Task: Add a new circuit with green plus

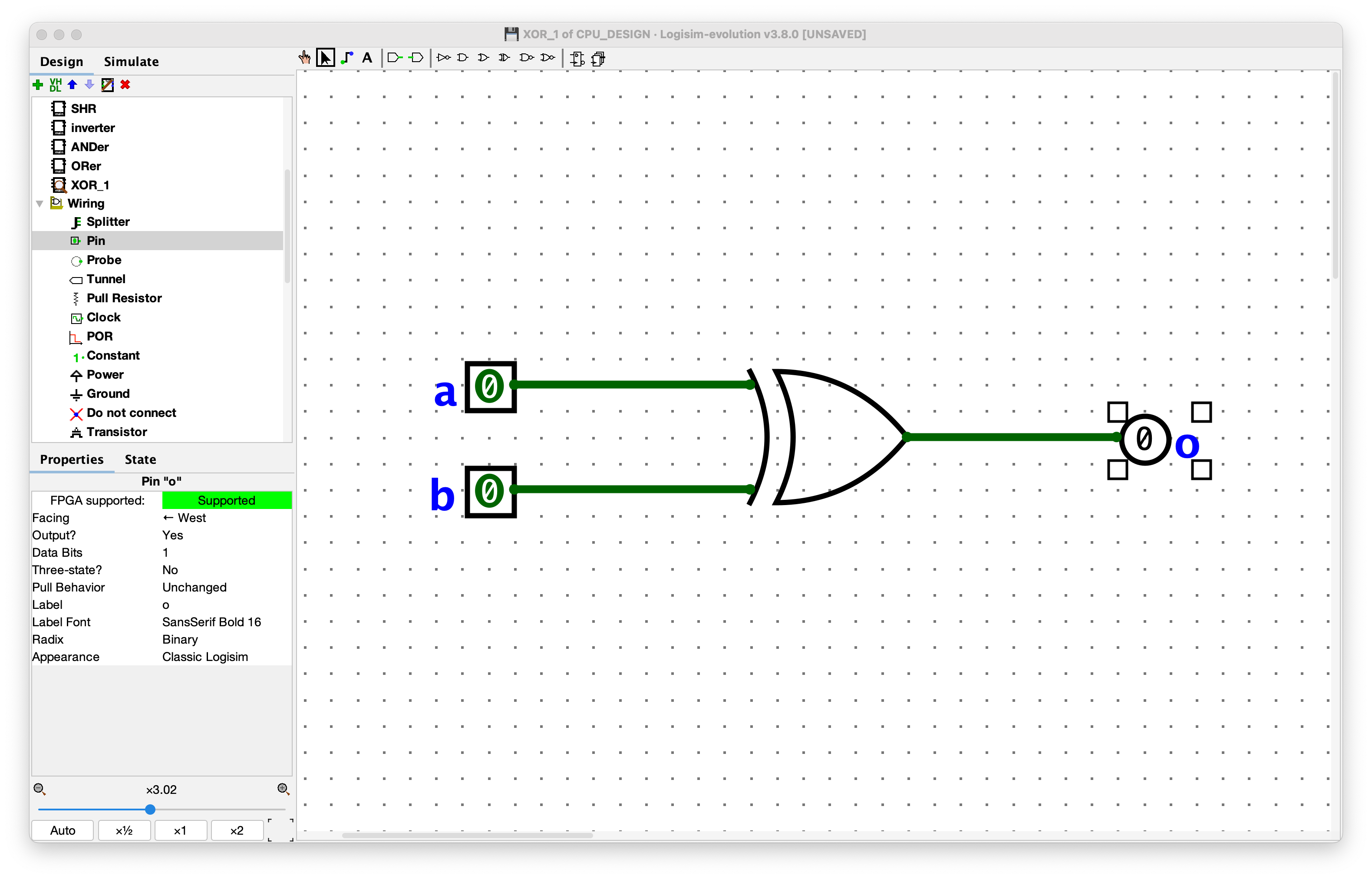Action: click(x=38, y=85)
